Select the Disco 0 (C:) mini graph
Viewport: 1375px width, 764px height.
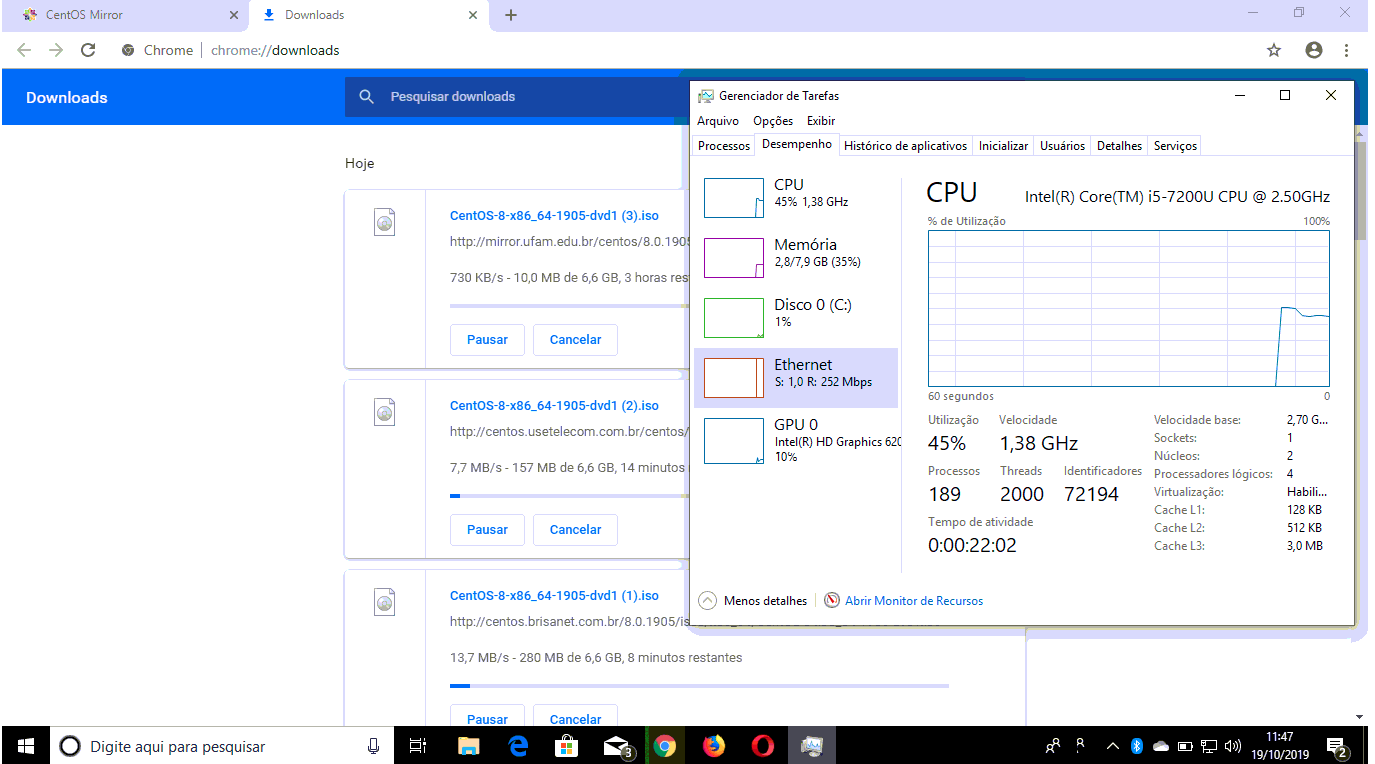734,318
